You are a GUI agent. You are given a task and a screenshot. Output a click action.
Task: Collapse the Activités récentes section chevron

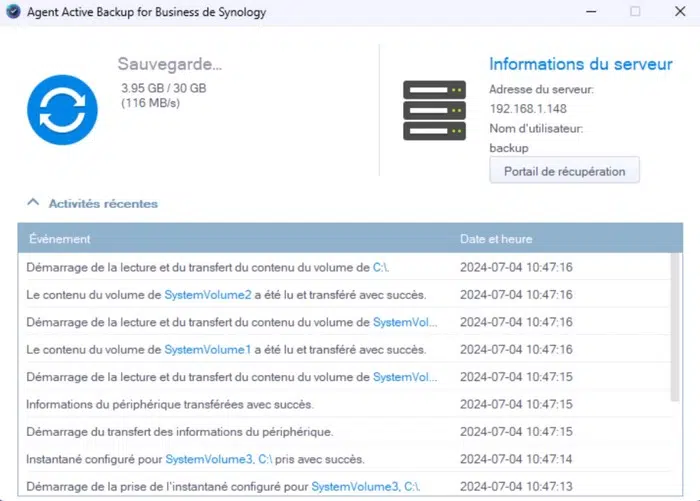pyautogui.click(x=33, y=203)
